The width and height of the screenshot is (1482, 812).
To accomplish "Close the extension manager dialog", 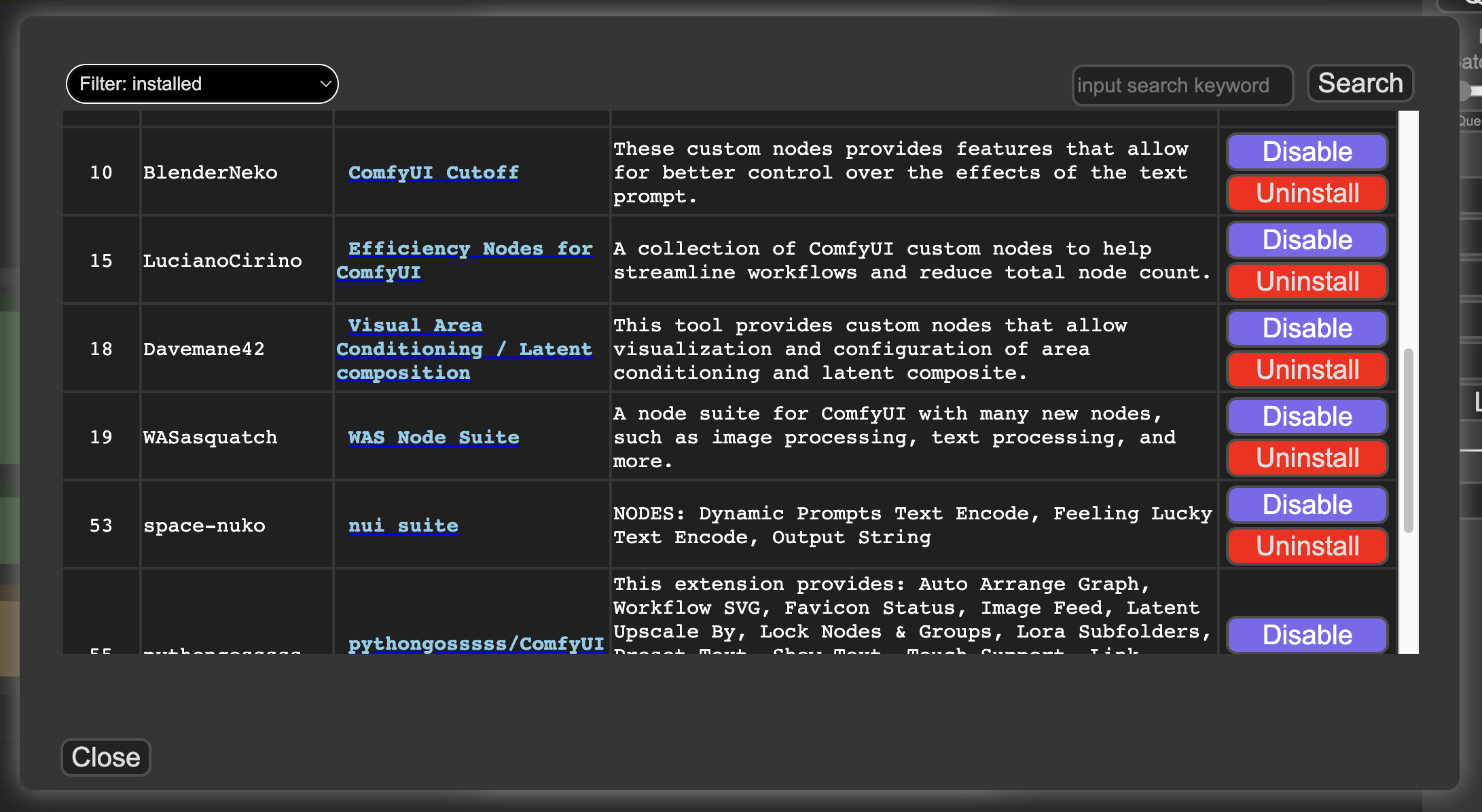I will (106, 757).
